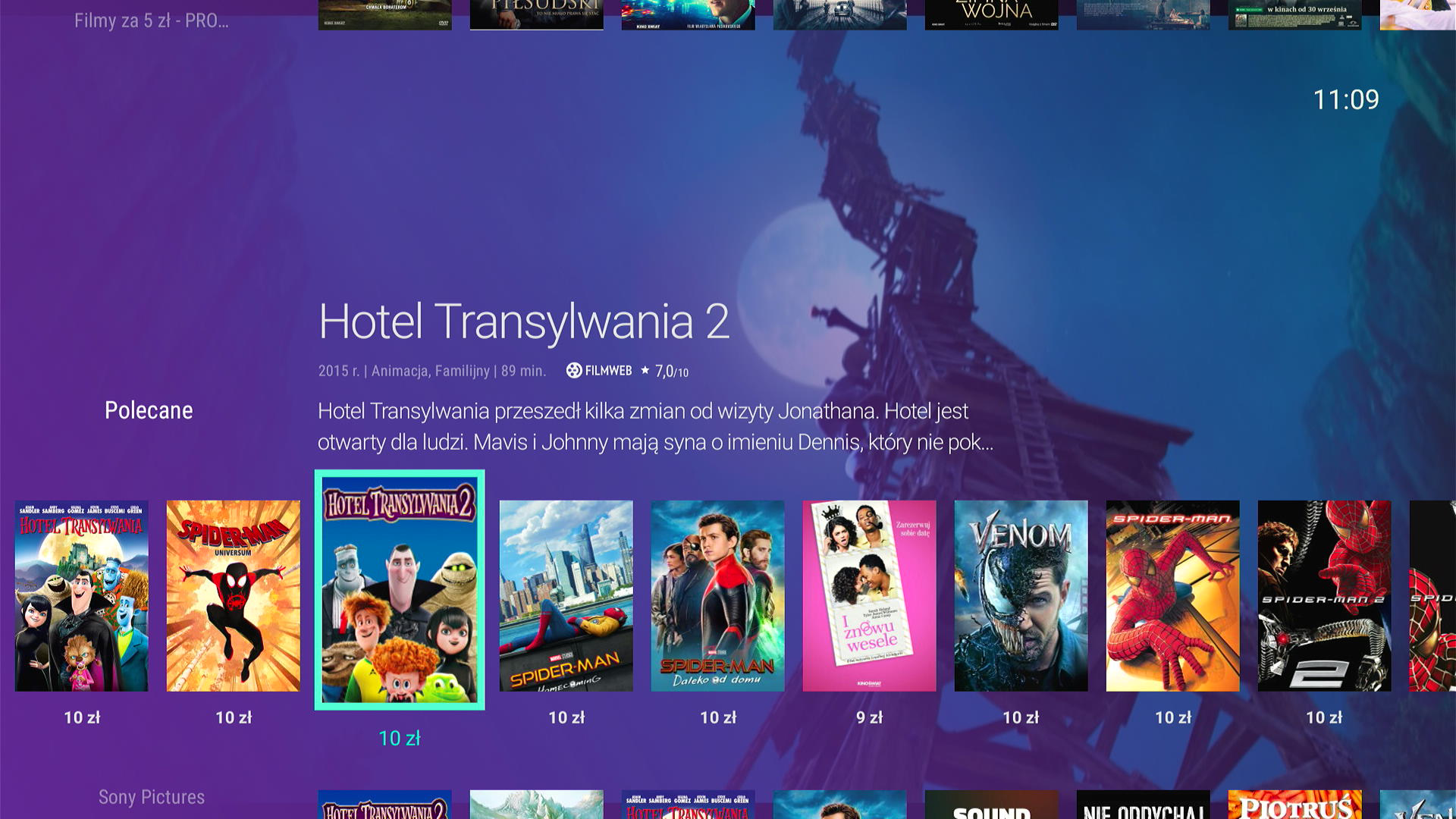The width and height of the screenshot is (1456, 819).
Task: Go to the Sony Pictures category
Action: 152,797
